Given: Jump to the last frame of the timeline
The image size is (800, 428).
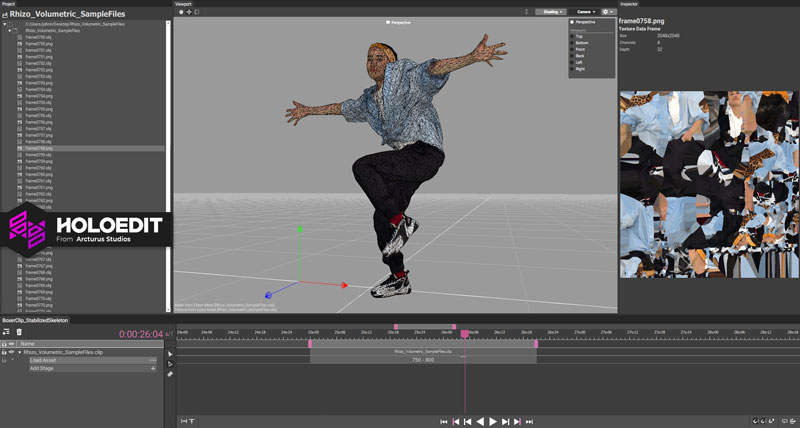Looking at the screenshot, I should 530,421.
